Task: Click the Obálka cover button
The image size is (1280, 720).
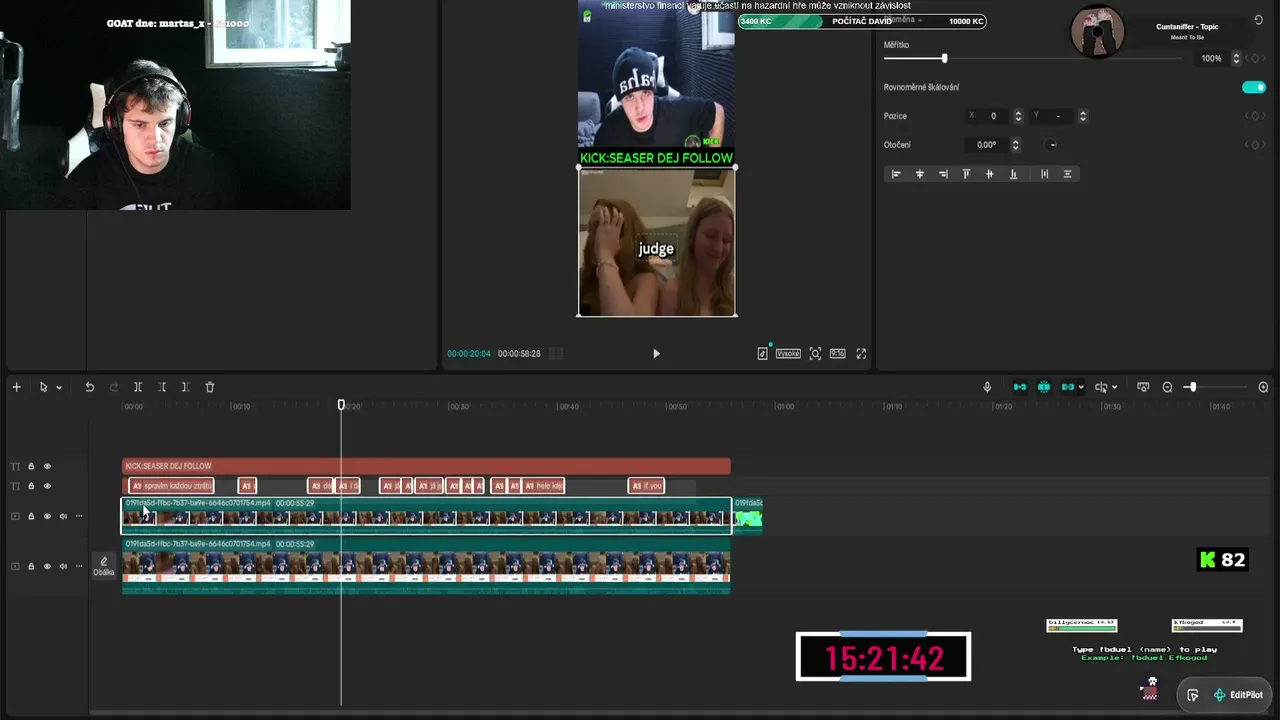Action: click(103, 566)
